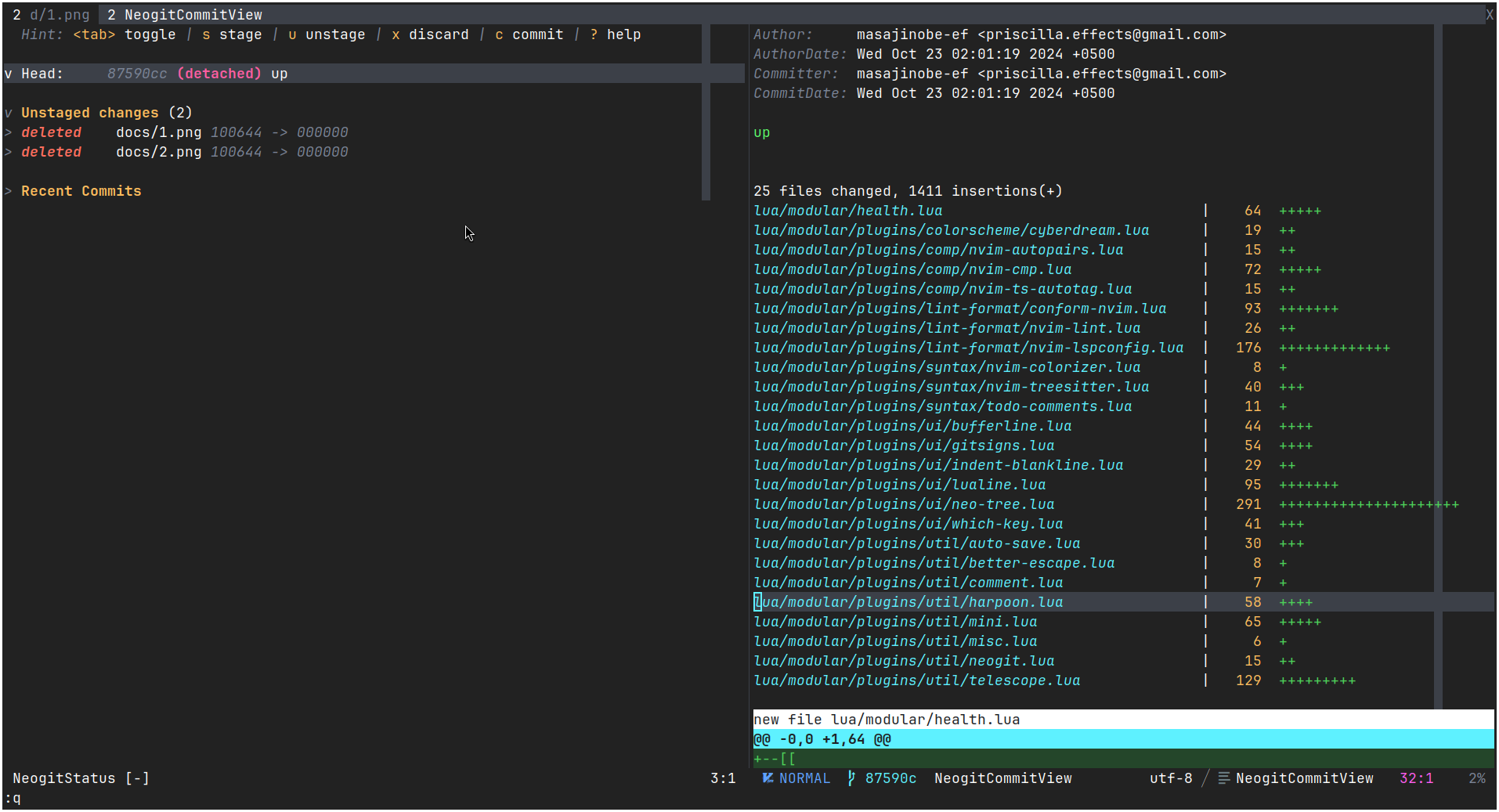This screenshot has height=812, width=1499.
Task: Open telescope.lua file entry
Action: tap(917, 680)
